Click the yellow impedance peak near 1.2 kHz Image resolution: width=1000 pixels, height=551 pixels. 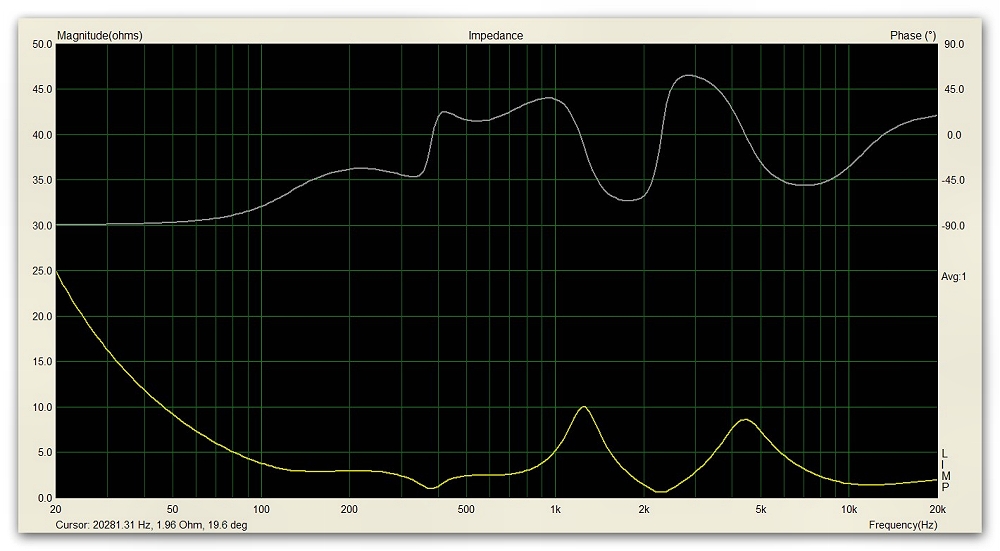[x=583, y=407]
